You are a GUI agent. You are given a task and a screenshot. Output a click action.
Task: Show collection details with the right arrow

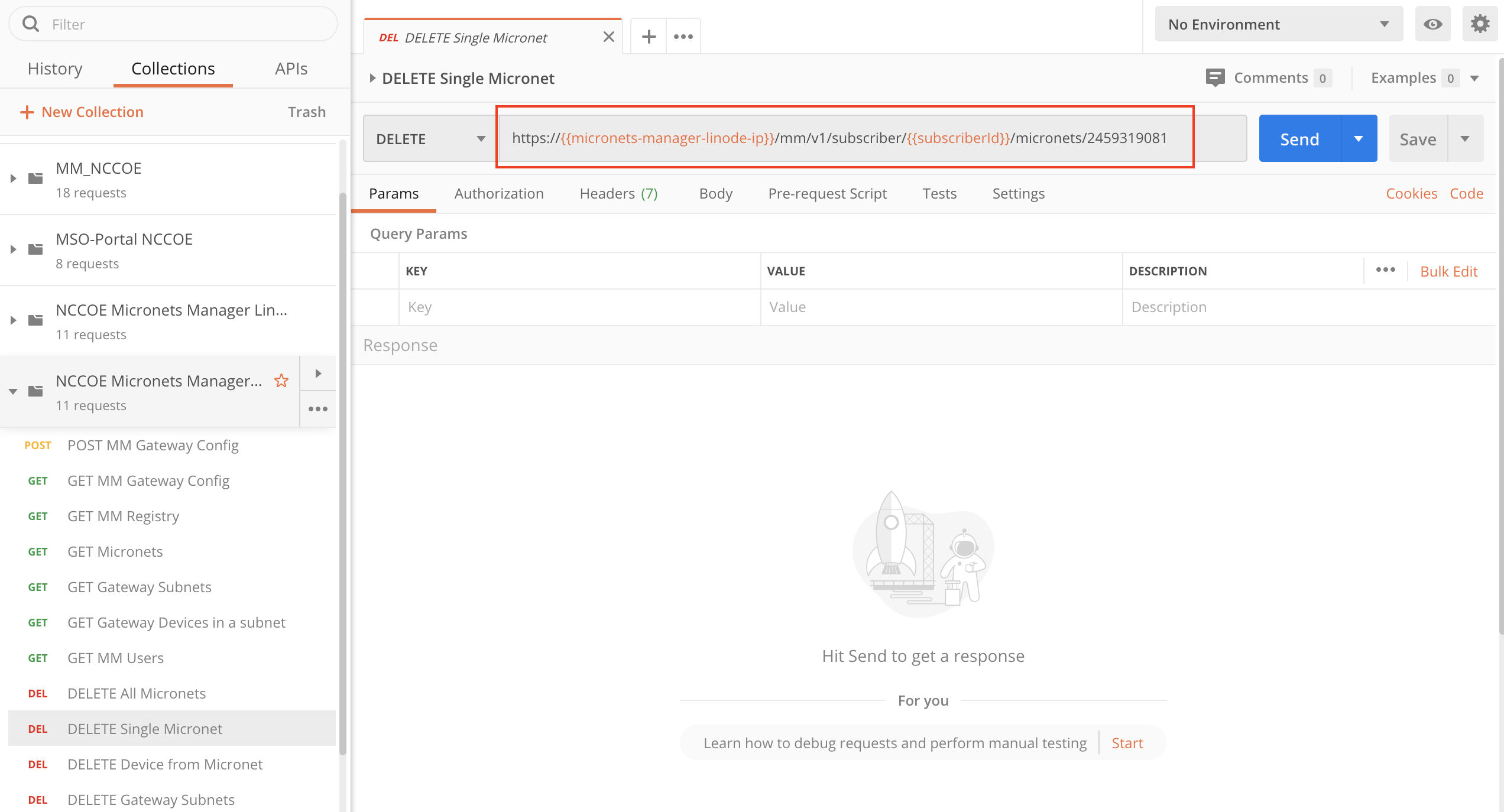click(x=318, y=373)
